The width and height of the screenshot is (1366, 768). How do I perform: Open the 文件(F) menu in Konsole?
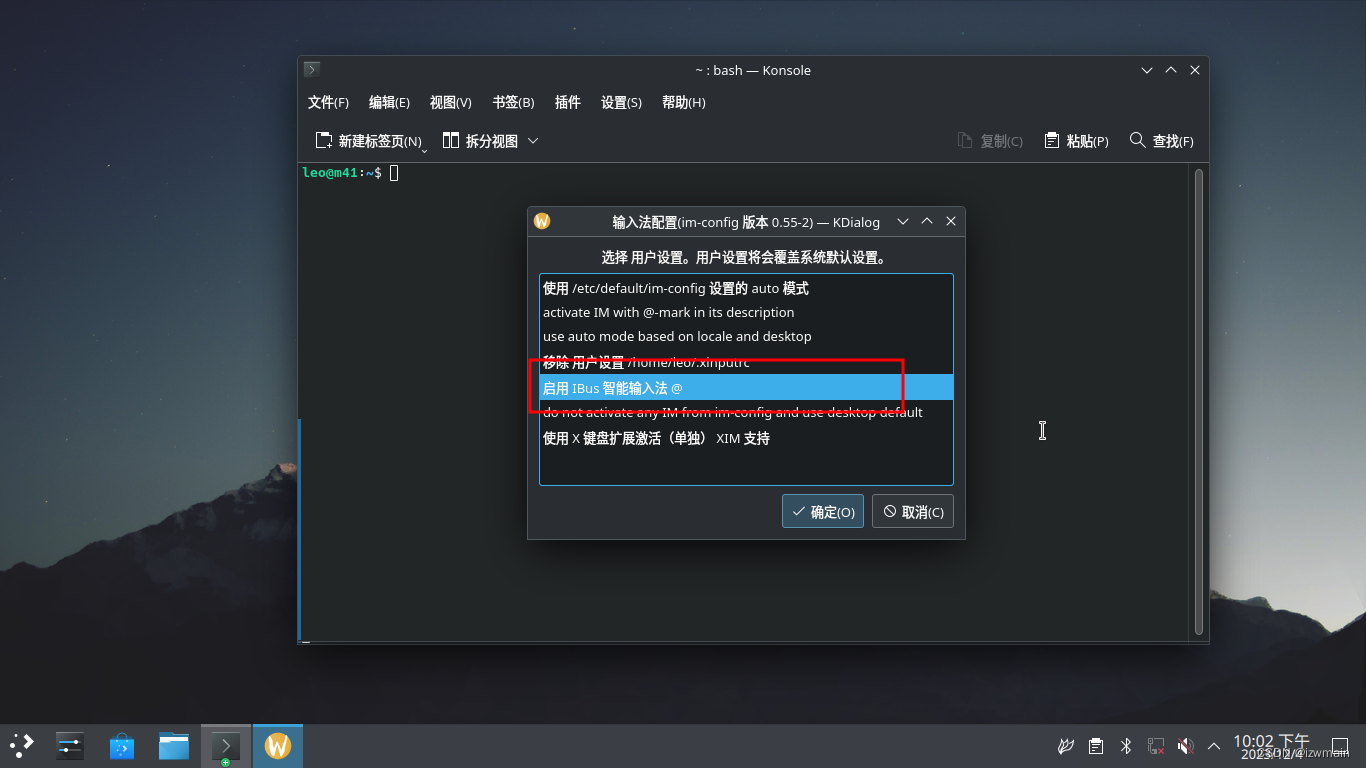tap(328, 102)
